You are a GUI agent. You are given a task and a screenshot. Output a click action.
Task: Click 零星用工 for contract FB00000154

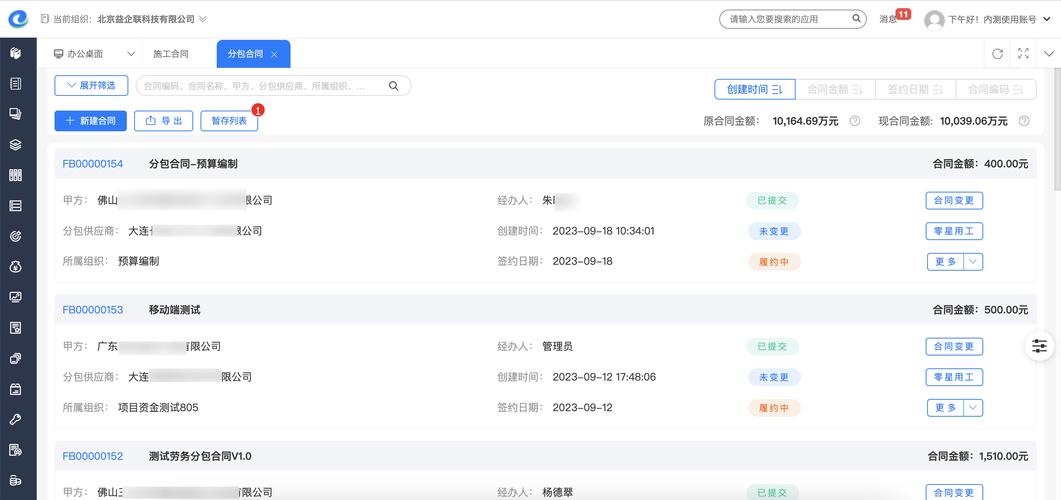click(x=954, y=231)
